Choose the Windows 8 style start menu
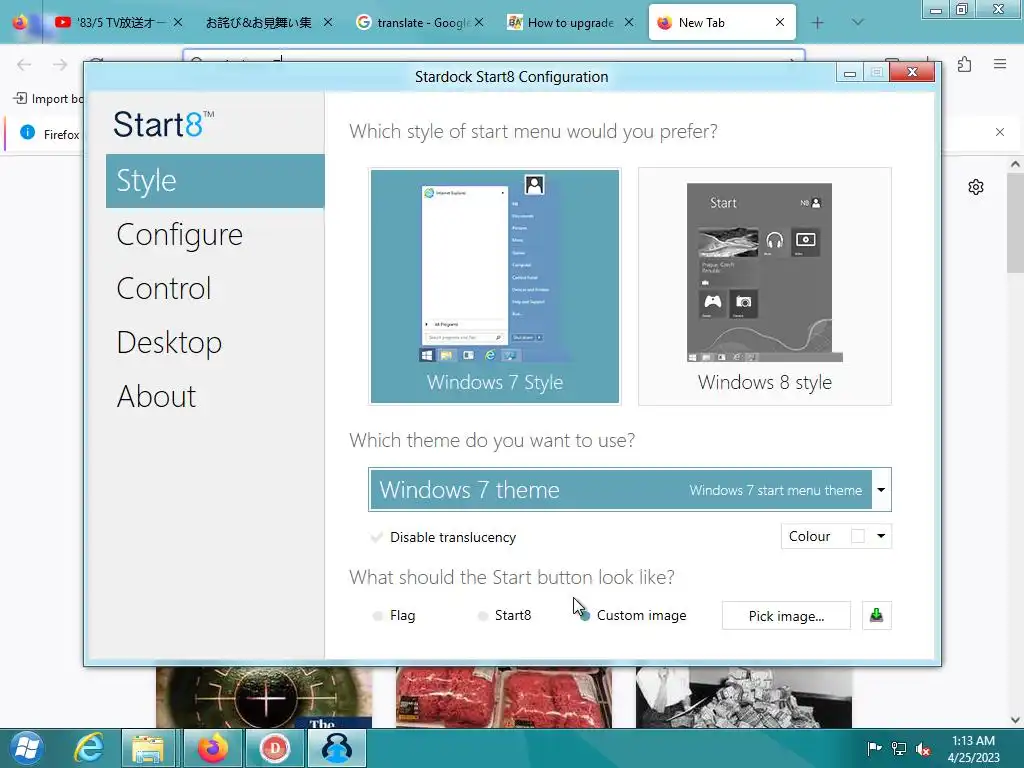The width and height of the screenshot is (1024, 768). tap(765, 286)
